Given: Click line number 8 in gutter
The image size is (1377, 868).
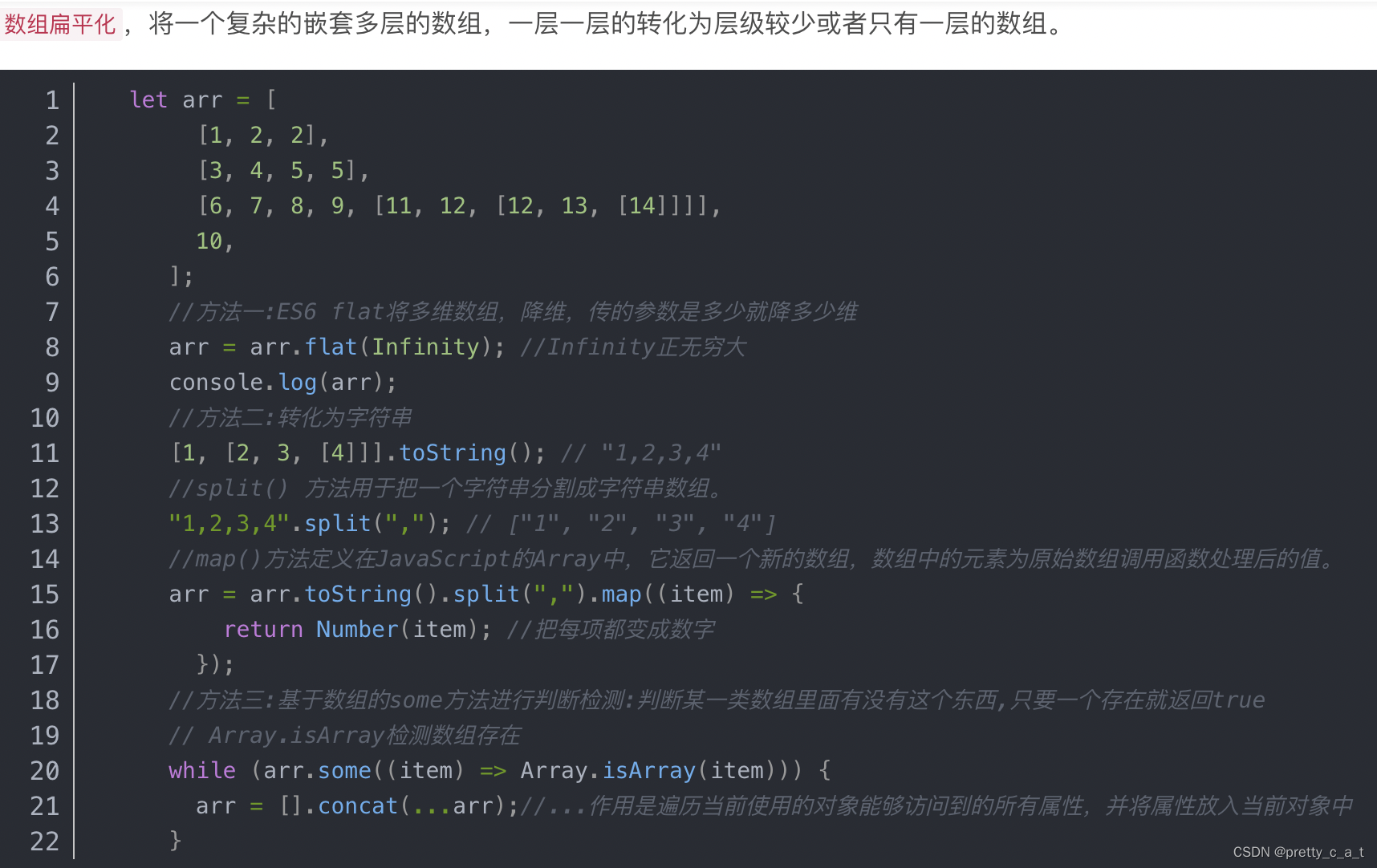Looking at the screenshot, I should pyautogui.click(x=52, y=347).
